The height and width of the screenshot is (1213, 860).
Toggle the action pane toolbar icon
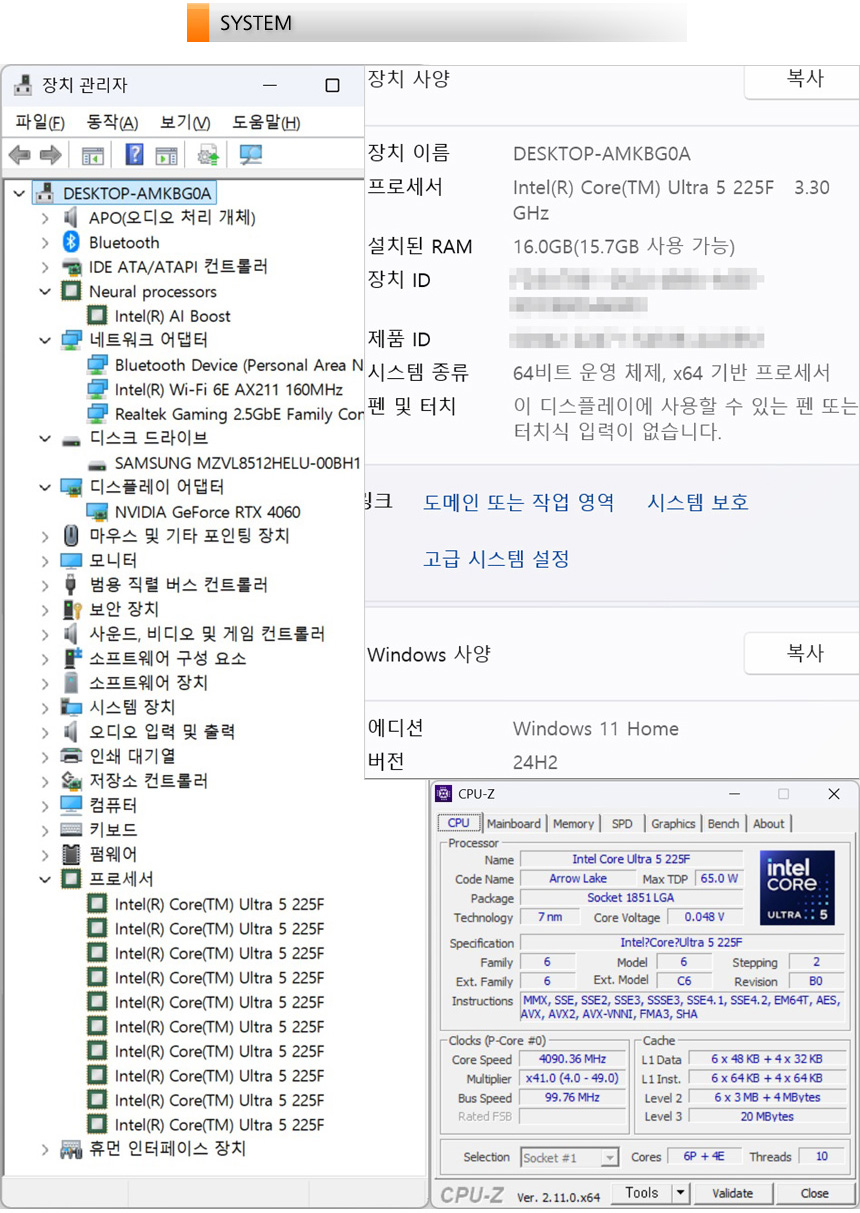pos(166,155)
